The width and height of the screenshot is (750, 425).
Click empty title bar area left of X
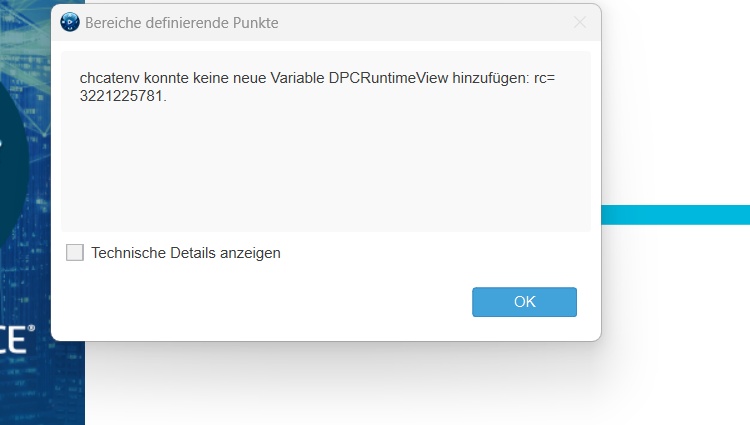click(x=450, y=22)
